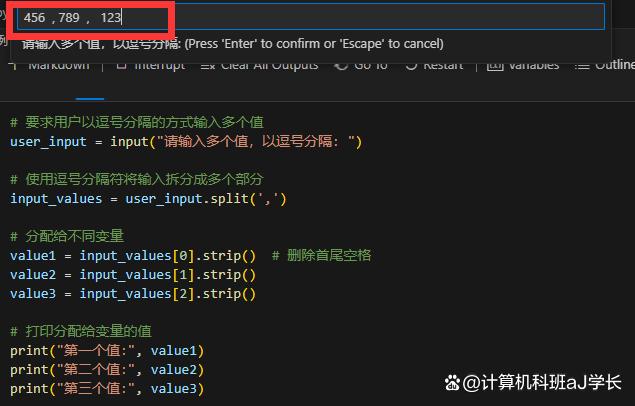Click the print("第二个值:", value2) line
The image size is (635, 406).
pos(107,369)
